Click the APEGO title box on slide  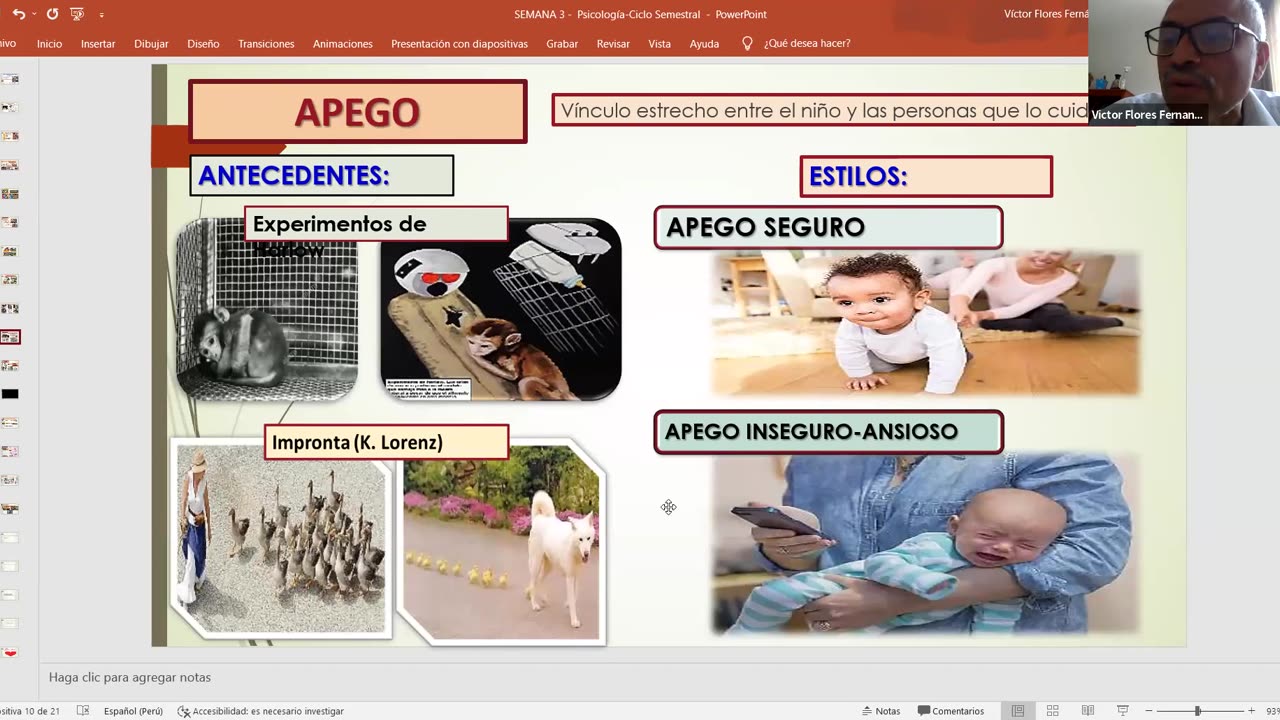(x=357, y=112)
